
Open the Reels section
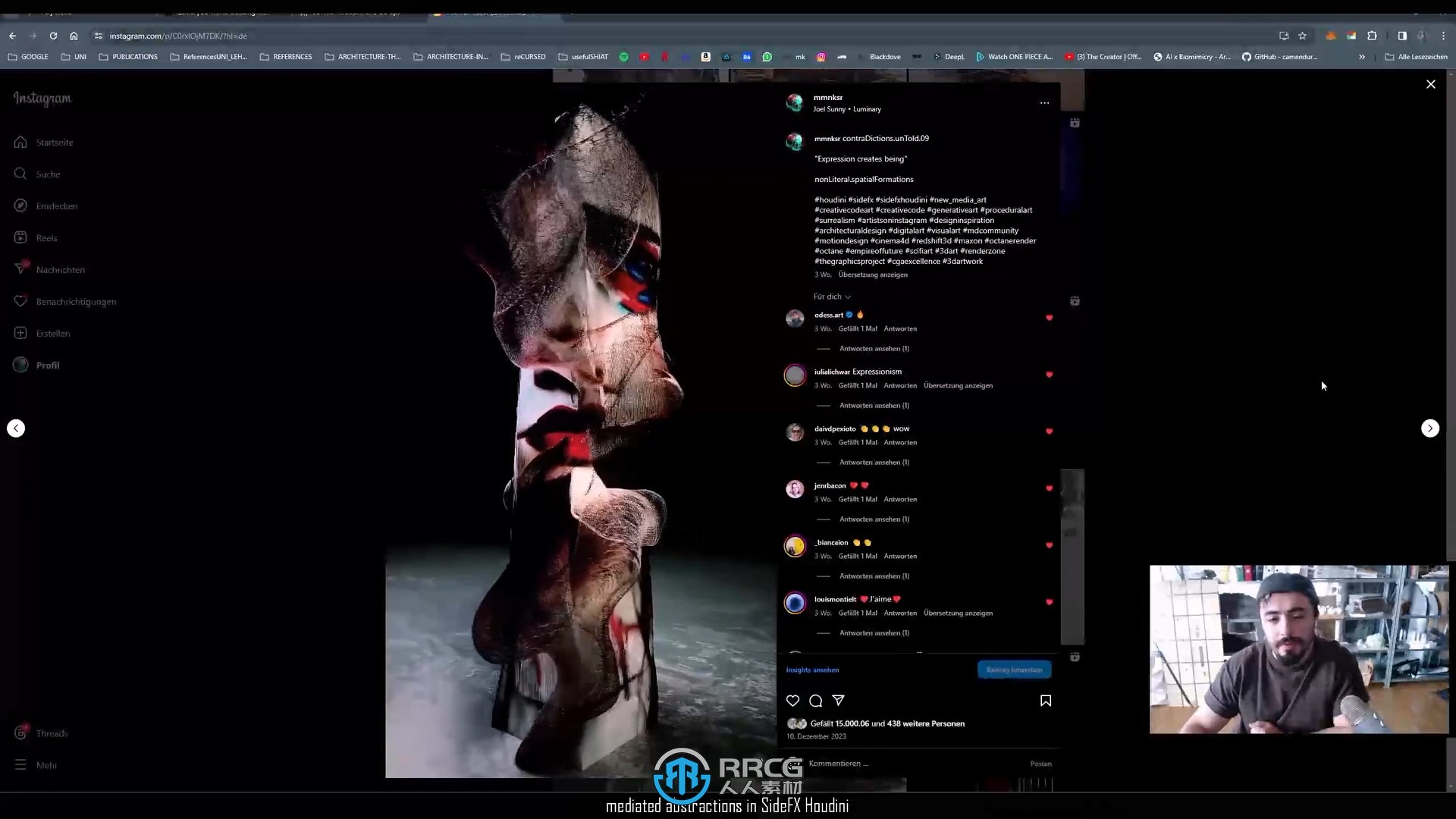tap(35, 238)
